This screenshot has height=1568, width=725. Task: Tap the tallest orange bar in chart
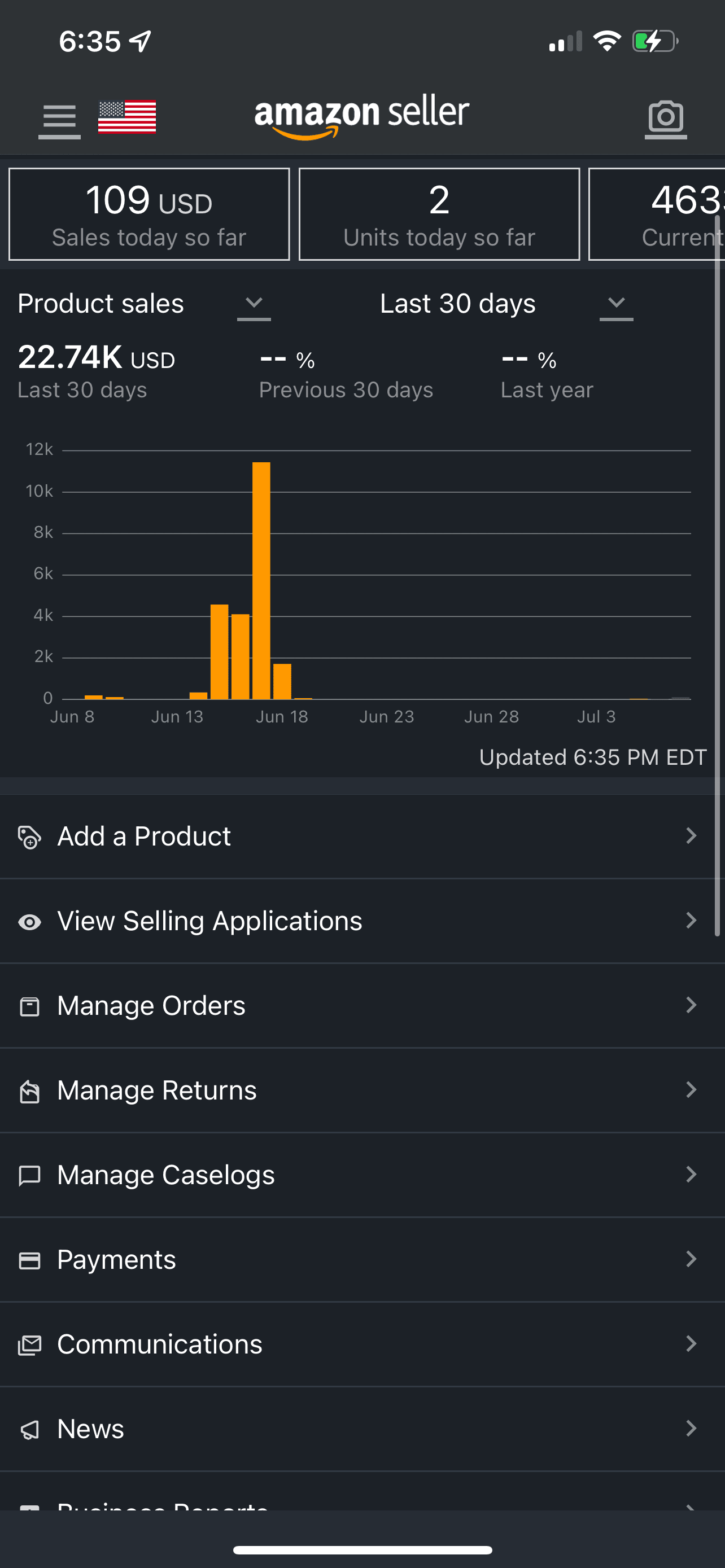click(261, 580)
